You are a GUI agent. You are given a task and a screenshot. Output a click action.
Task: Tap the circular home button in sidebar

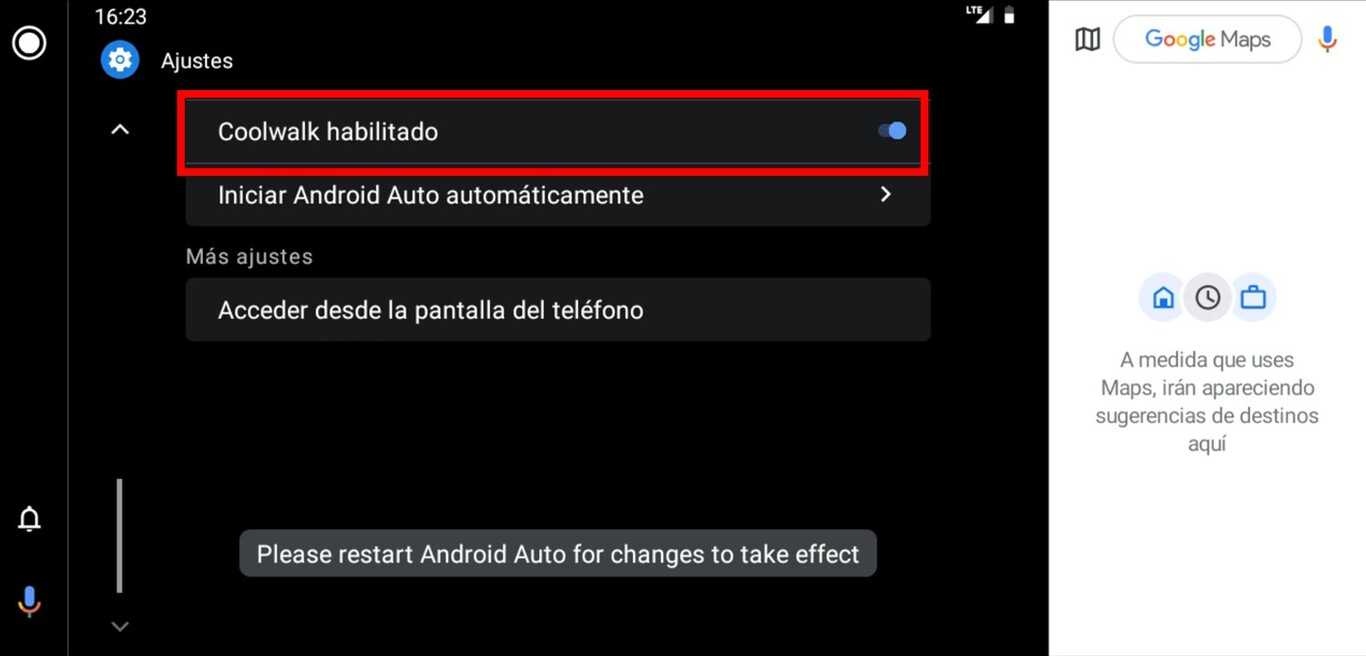(29, 43)
